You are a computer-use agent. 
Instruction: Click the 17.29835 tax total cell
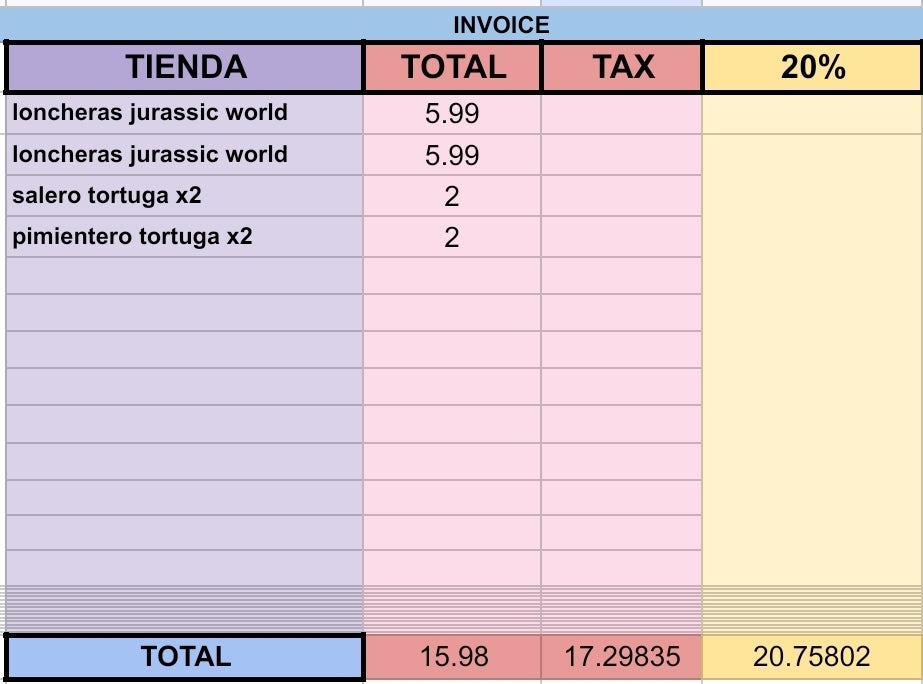tap(622, 656)
